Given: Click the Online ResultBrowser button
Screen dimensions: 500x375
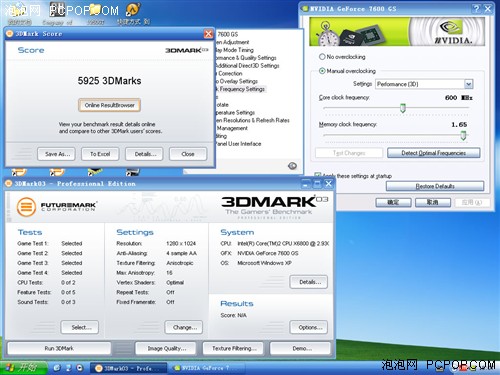Looking at the screenshot, I should click(109, 105).
